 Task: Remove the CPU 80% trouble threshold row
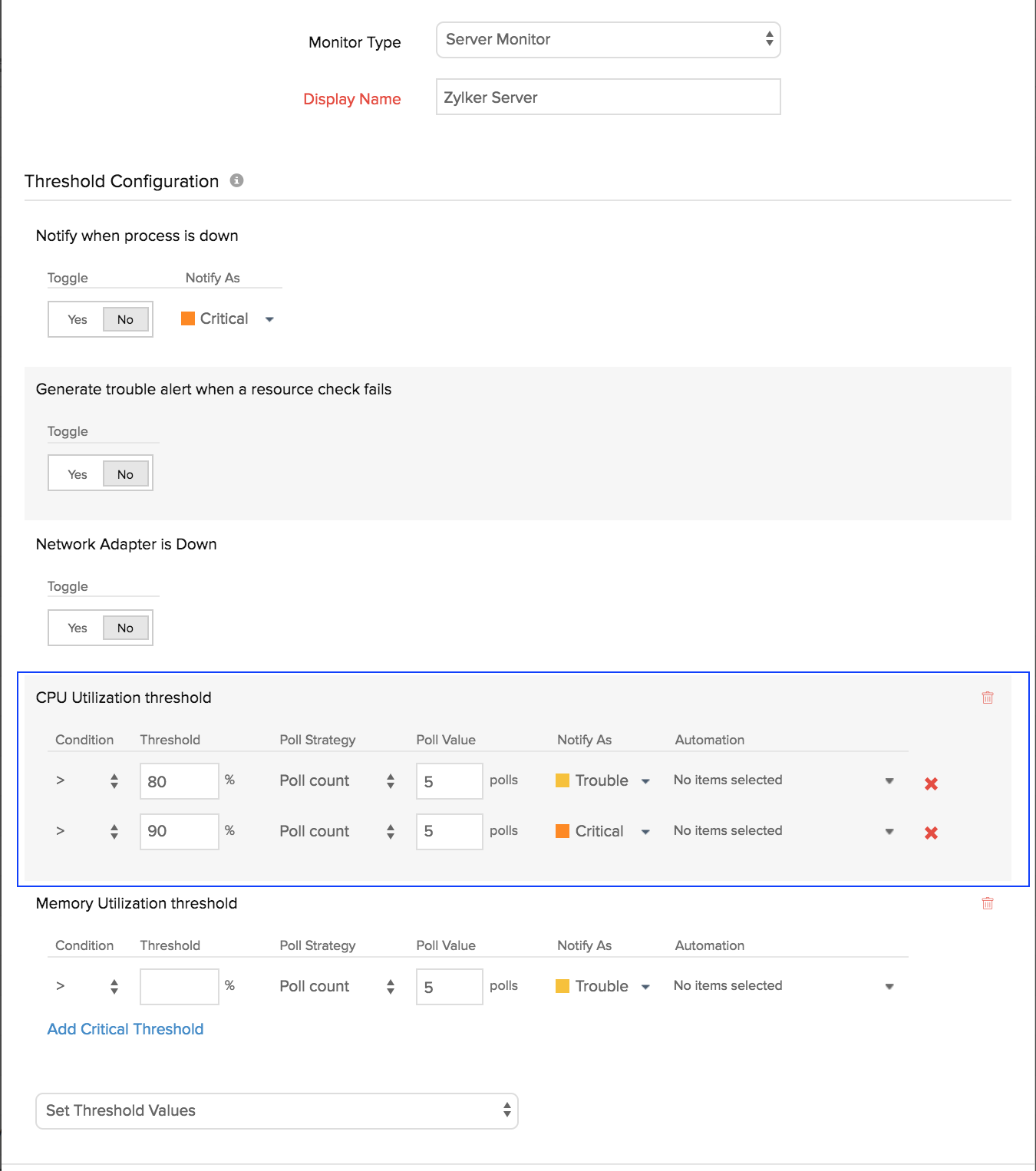point(931,783)
